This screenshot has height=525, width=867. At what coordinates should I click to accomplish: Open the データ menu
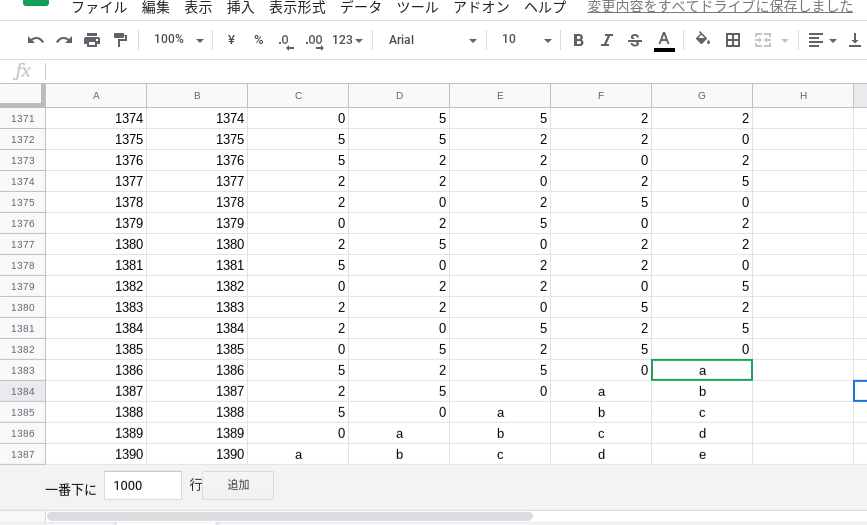point(361,7)
